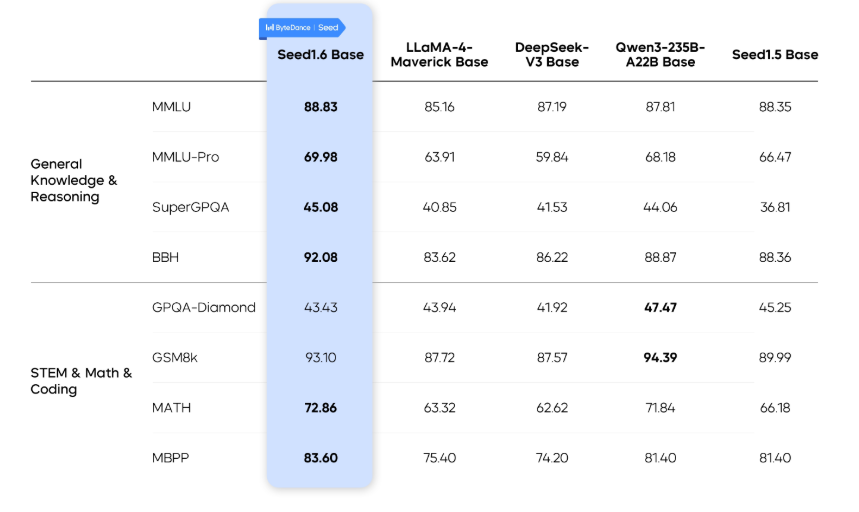Select the Seed1.6 MATH score 72.86
This screenshot has width=859, height=512.
tap(320, 408)
